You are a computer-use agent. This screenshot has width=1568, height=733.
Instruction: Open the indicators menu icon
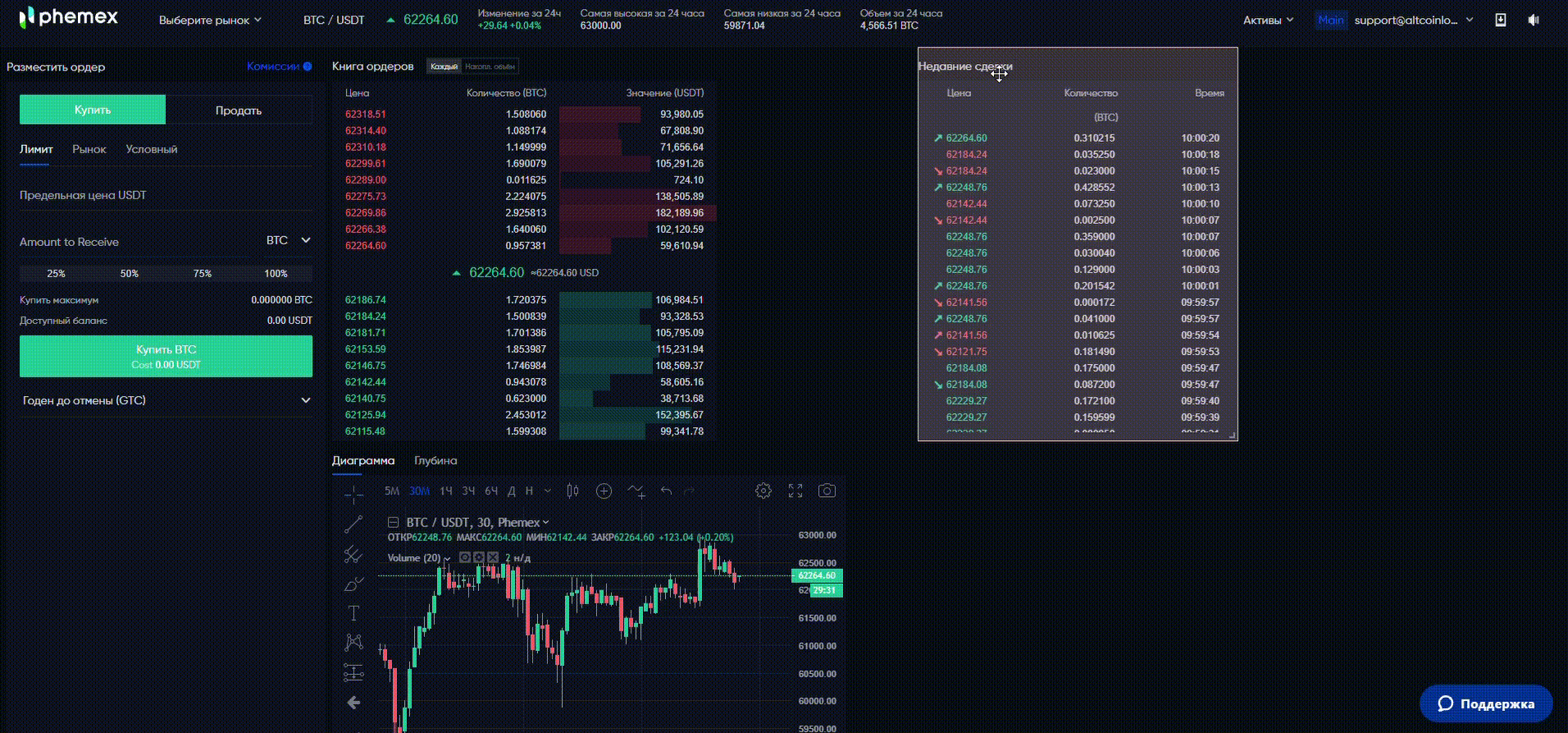click(x=636, y=491)
